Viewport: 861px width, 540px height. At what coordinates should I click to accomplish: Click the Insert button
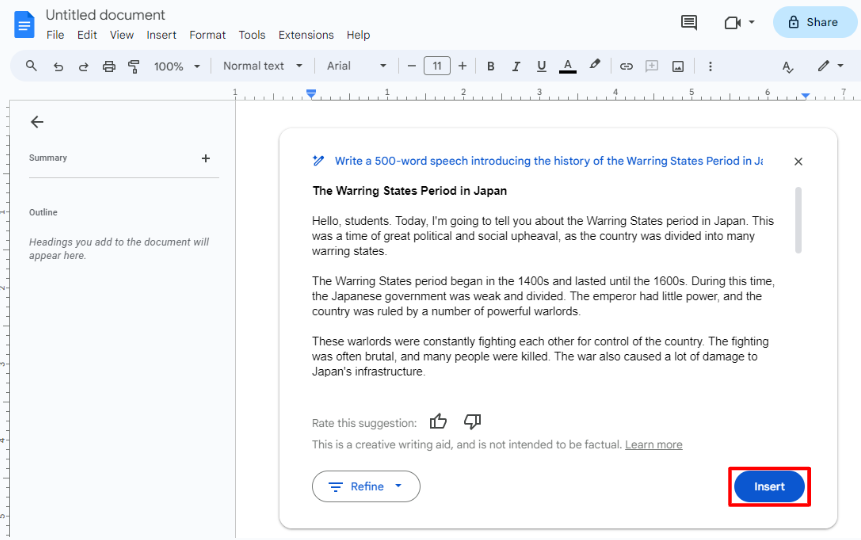click(769, 487)
